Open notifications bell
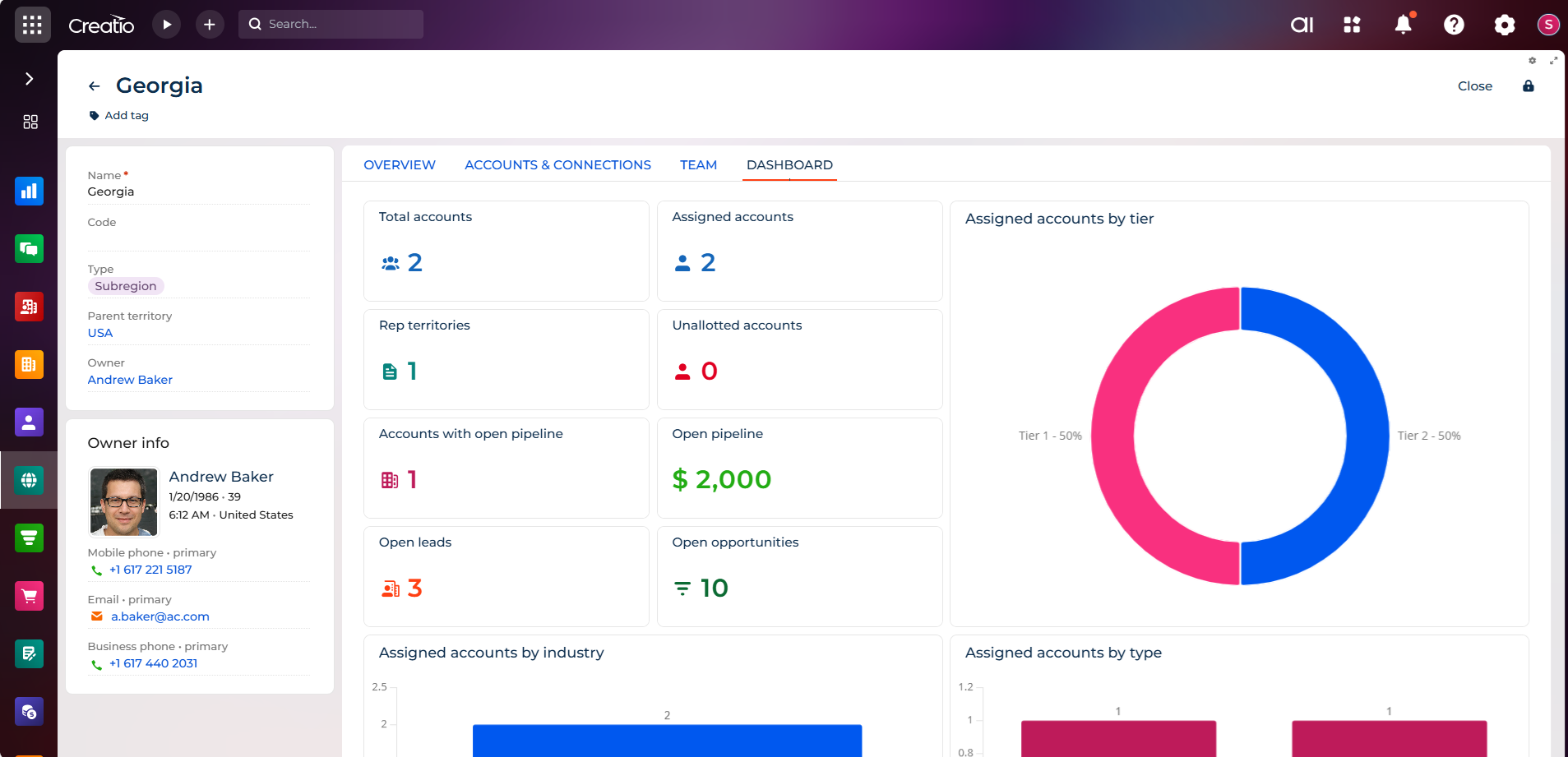 (x=1403, y=25)
